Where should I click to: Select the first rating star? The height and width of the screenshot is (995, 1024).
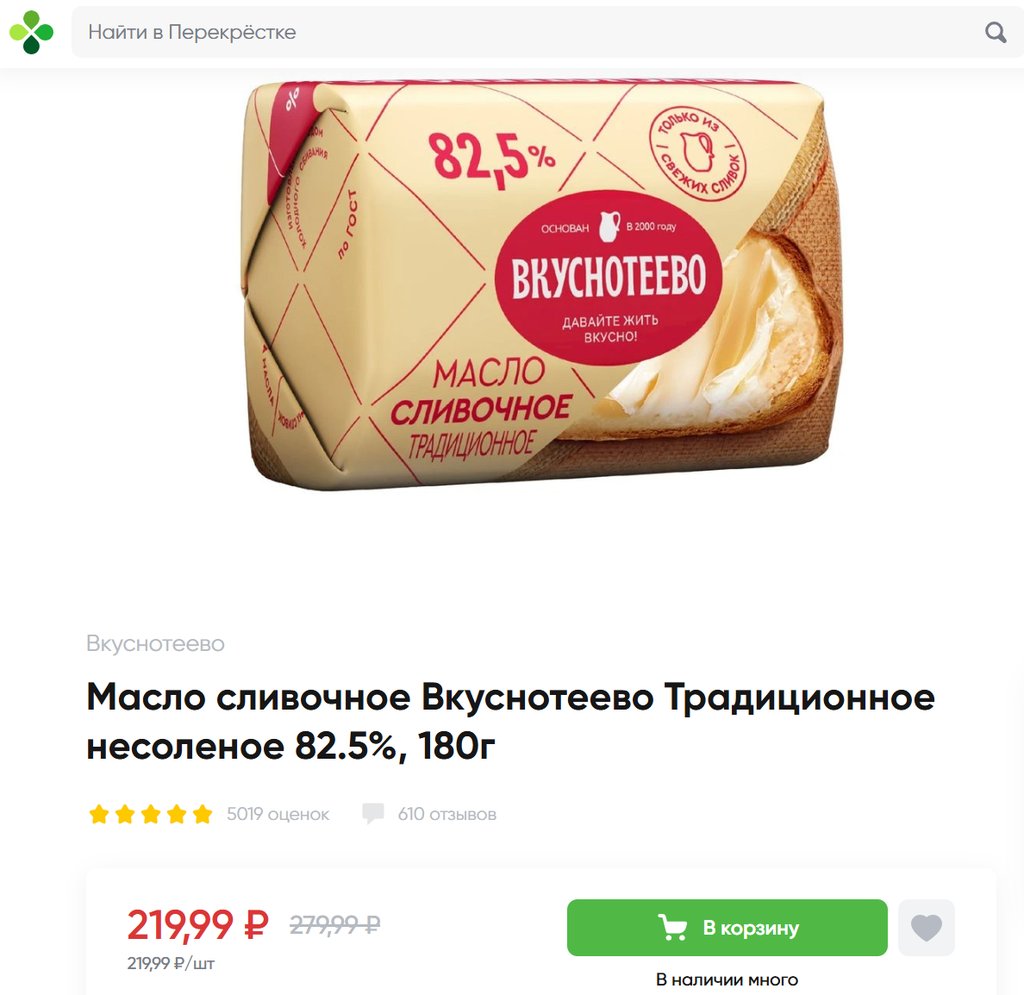pos(99,814)
